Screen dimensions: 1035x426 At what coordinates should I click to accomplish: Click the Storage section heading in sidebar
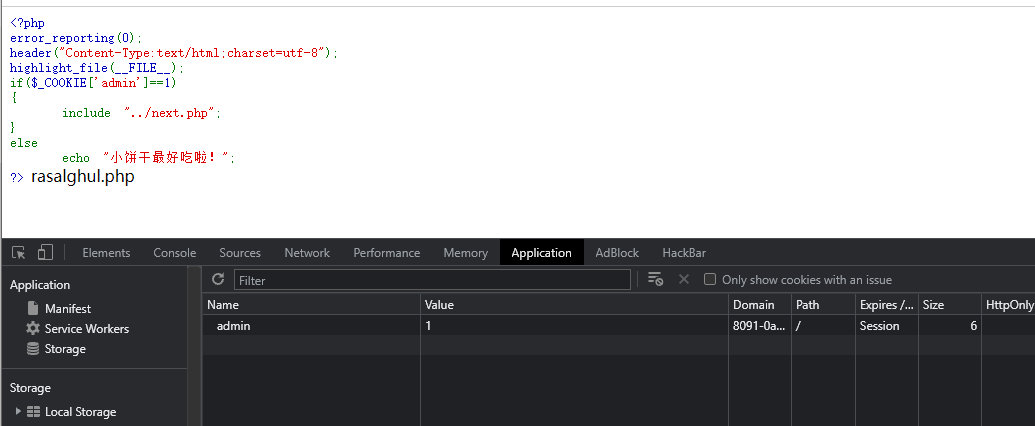pos(30,388)
